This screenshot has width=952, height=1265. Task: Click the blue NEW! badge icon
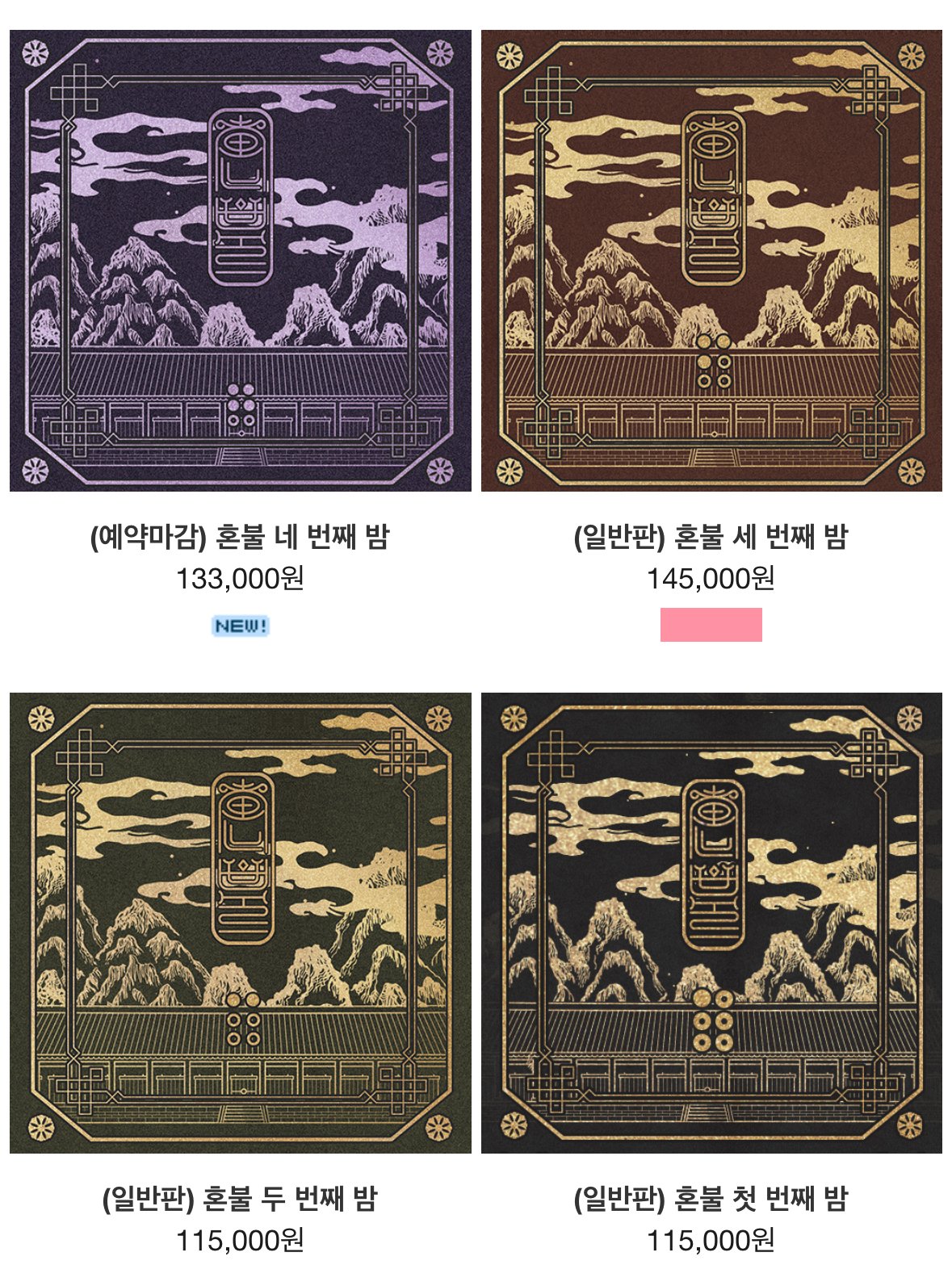click(x=240, y=626)
